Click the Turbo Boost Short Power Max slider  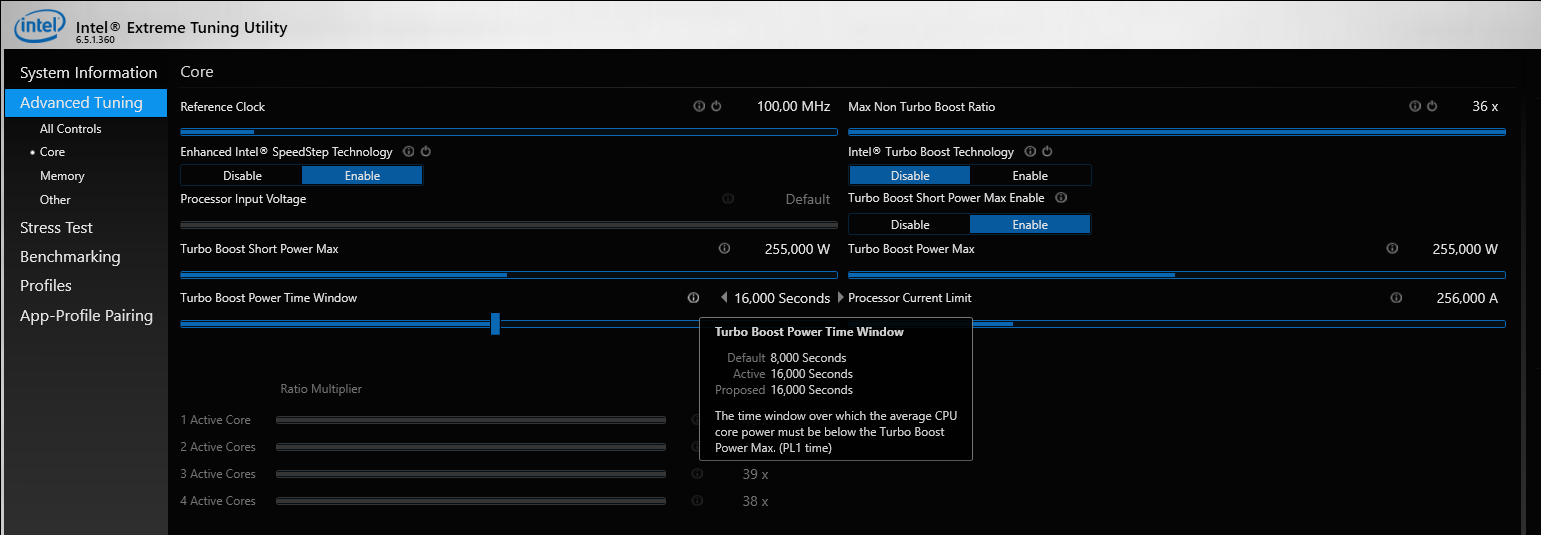(x=509, y=274)
